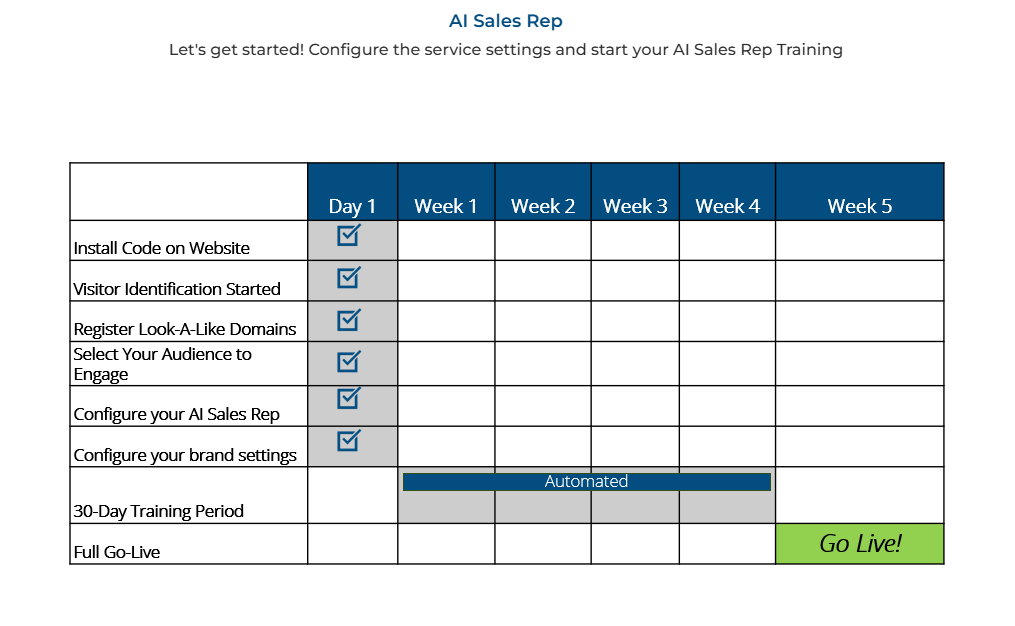The width and height of the screenshot is (1015, 626).
Task: Toggle Register Look-A-Like Domains checkmark
Action: coord(349,320)
